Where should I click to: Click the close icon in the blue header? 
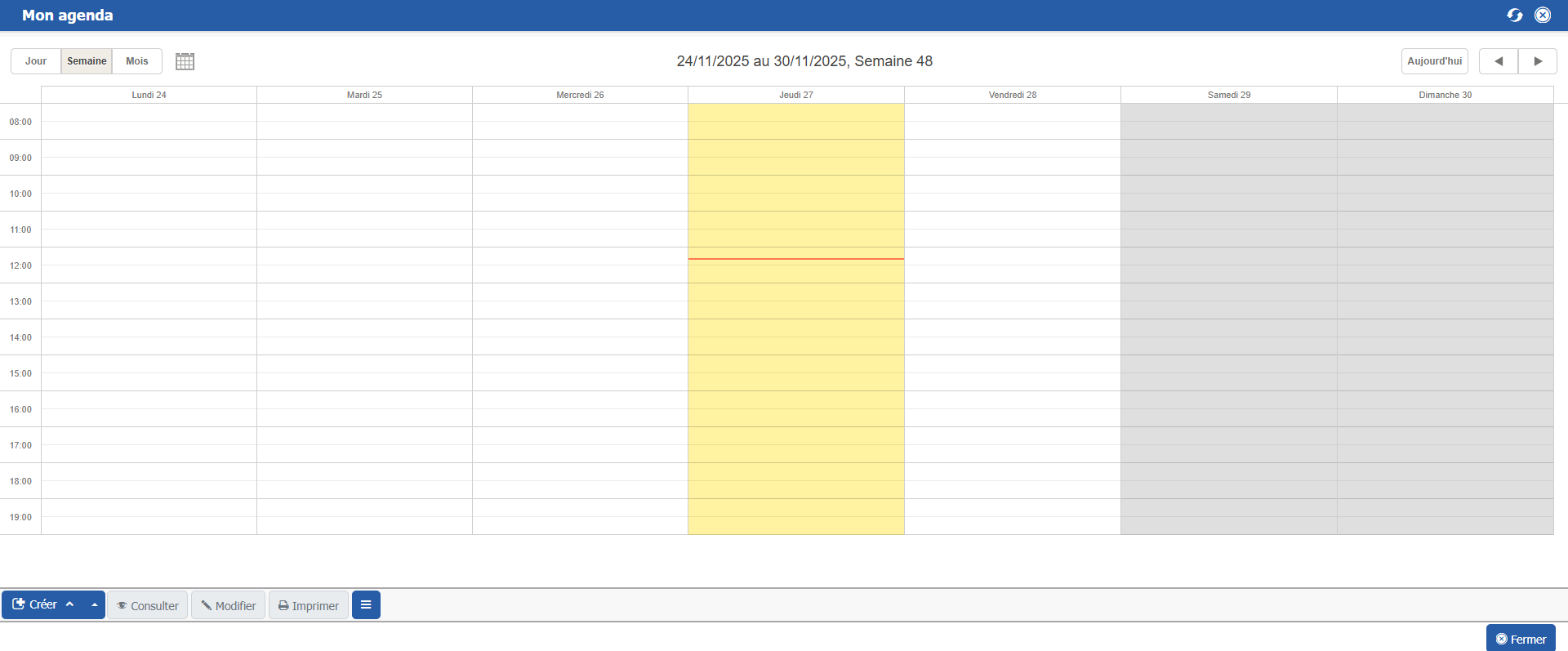[x=1542, y=16]
